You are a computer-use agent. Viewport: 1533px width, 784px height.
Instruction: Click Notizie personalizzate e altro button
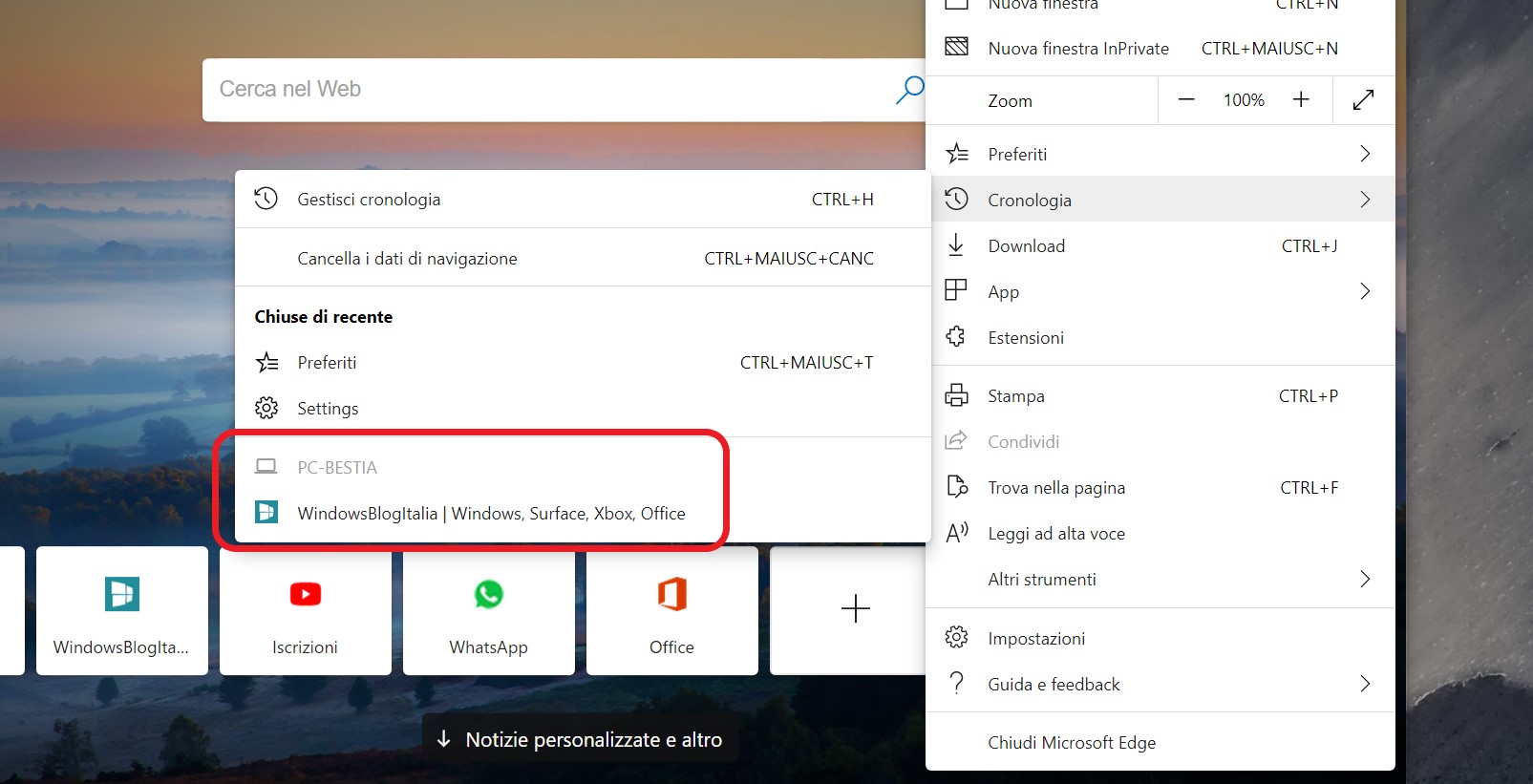point(580,739)
